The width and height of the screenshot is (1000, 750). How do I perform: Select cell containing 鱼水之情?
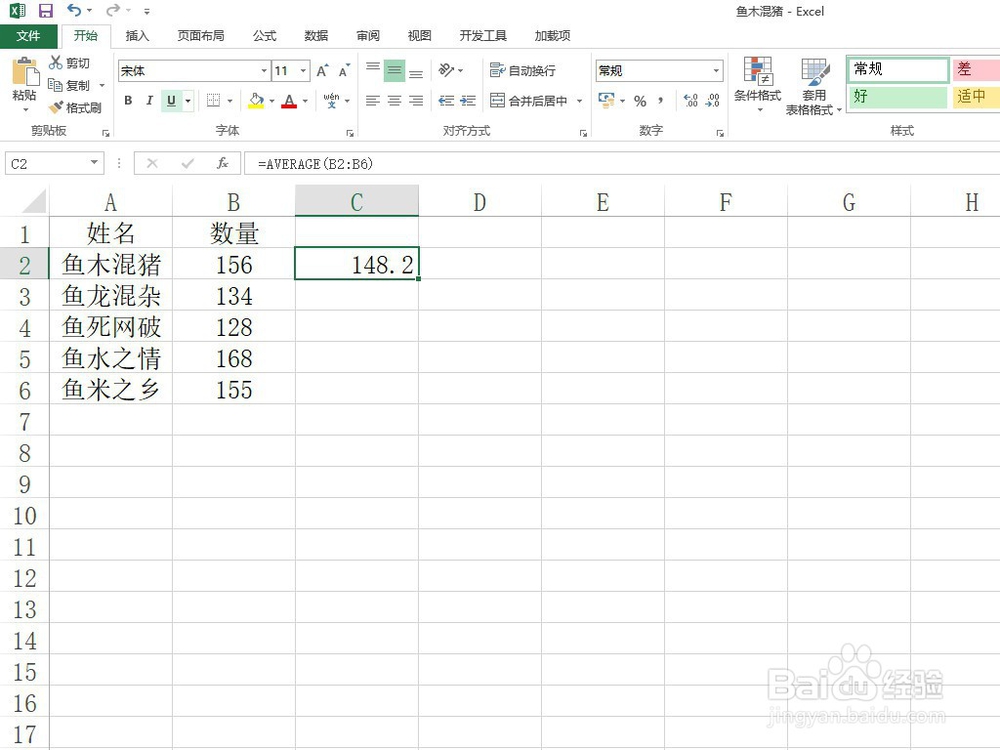[111, 358]
